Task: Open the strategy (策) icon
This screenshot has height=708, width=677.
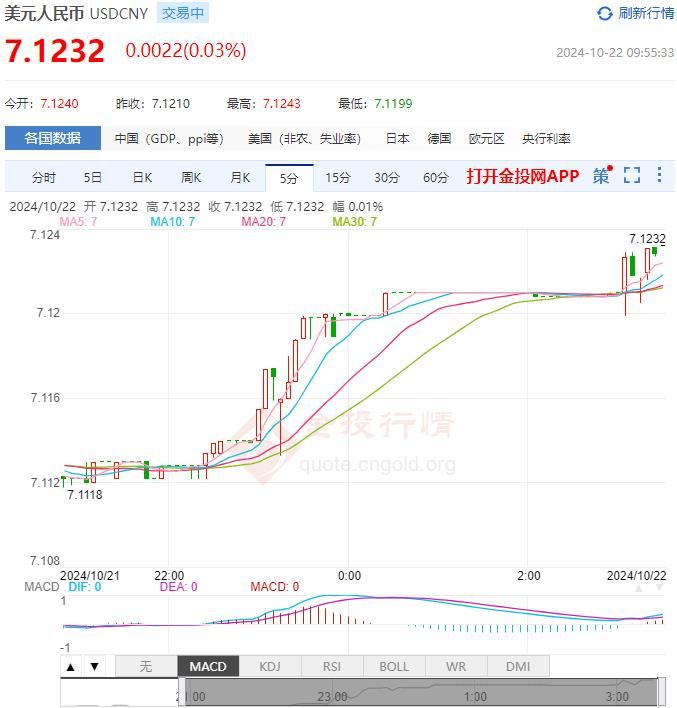Action: [602, 175]
